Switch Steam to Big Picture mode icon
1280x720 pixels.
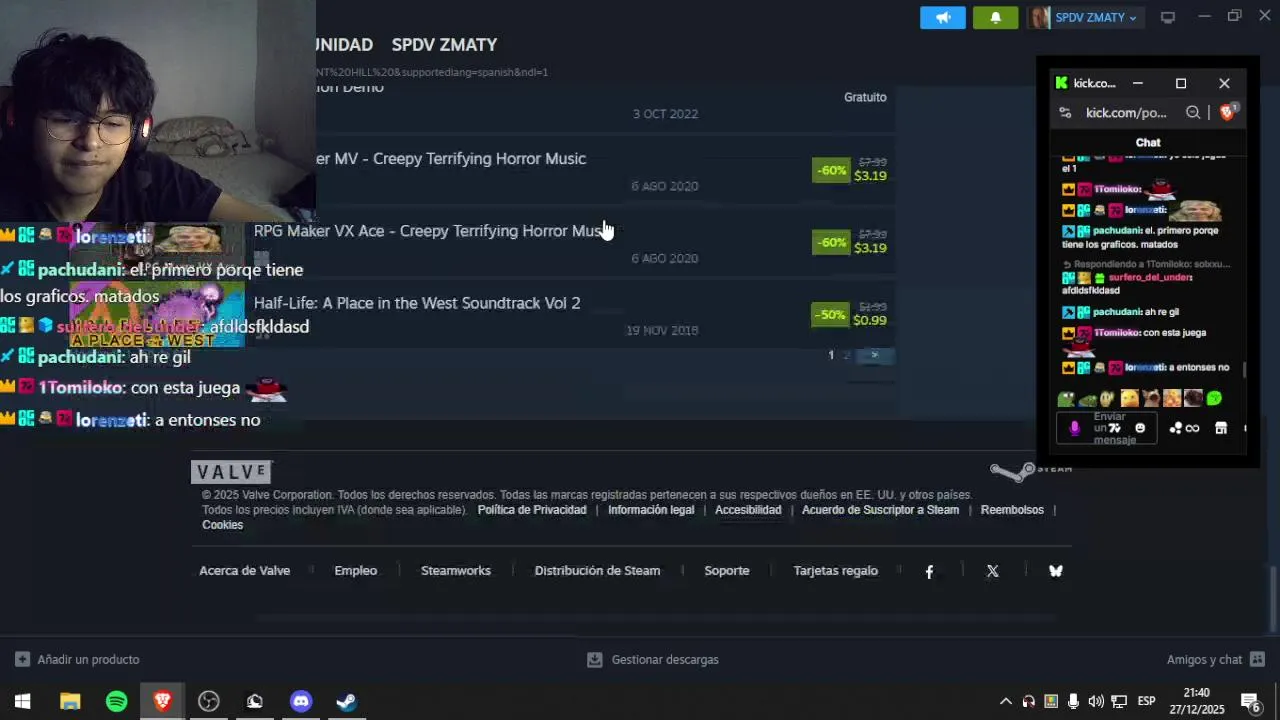(x=1167, y=17)
